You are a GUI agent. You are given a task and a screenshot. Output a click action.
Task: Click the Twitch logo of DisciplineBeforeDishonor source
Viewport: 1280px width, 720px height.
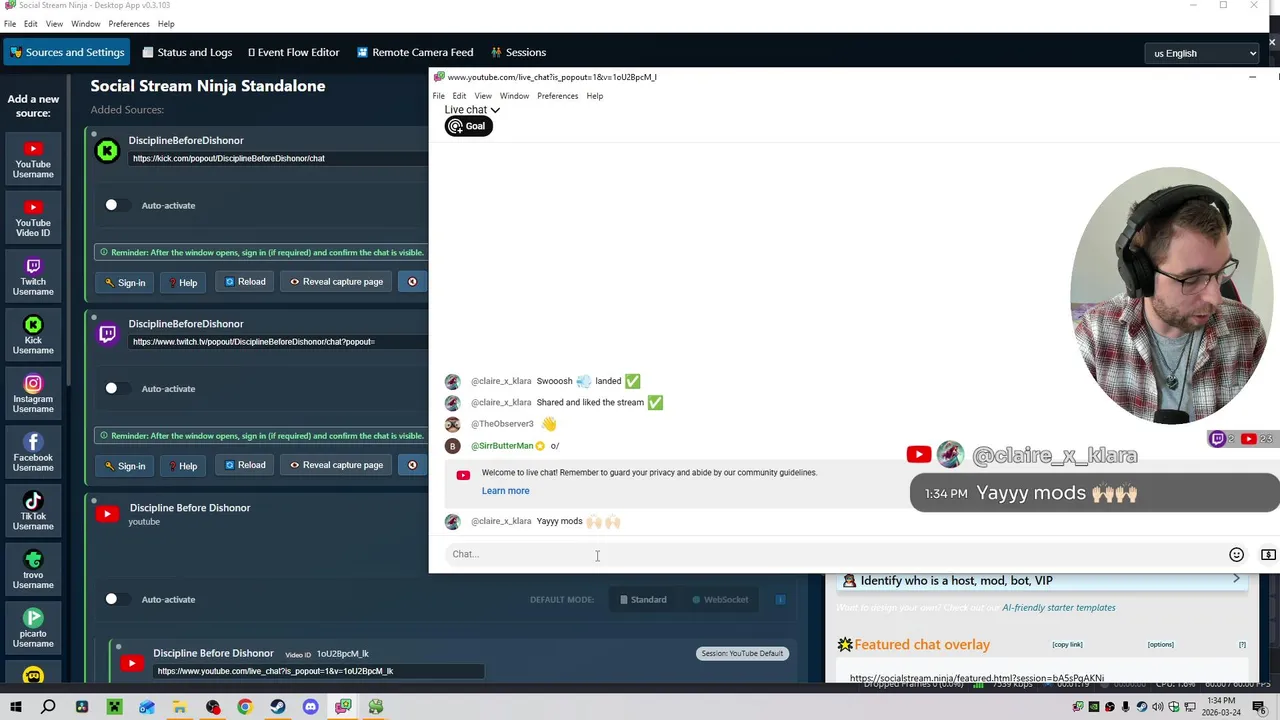coord(107,334)
